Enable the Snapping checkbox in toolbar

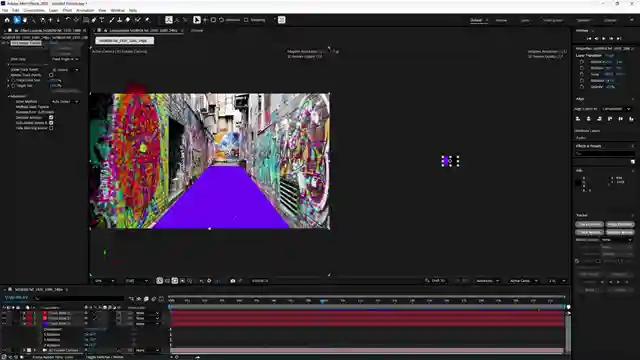click(x=246, y=20)
